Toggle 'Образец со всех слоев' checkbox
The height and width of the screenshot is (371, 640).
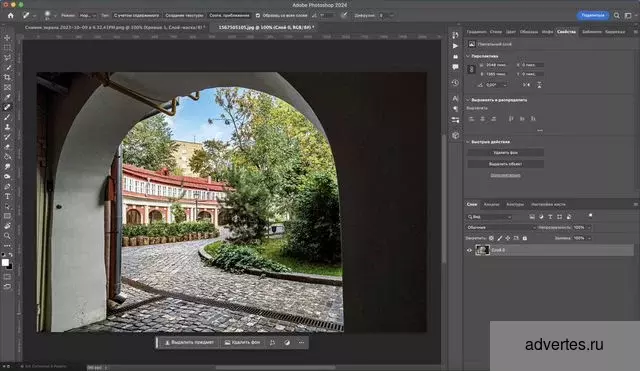tap(258, 16)
